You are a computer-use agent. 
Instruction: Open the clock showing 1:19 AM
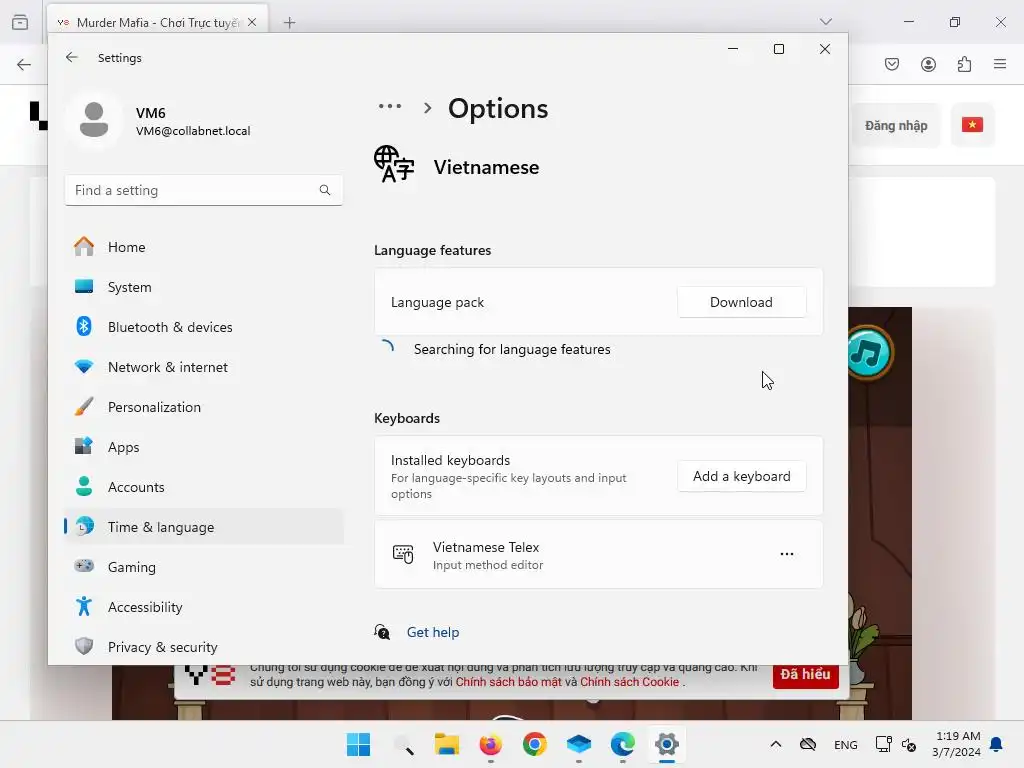click(957, 744)
